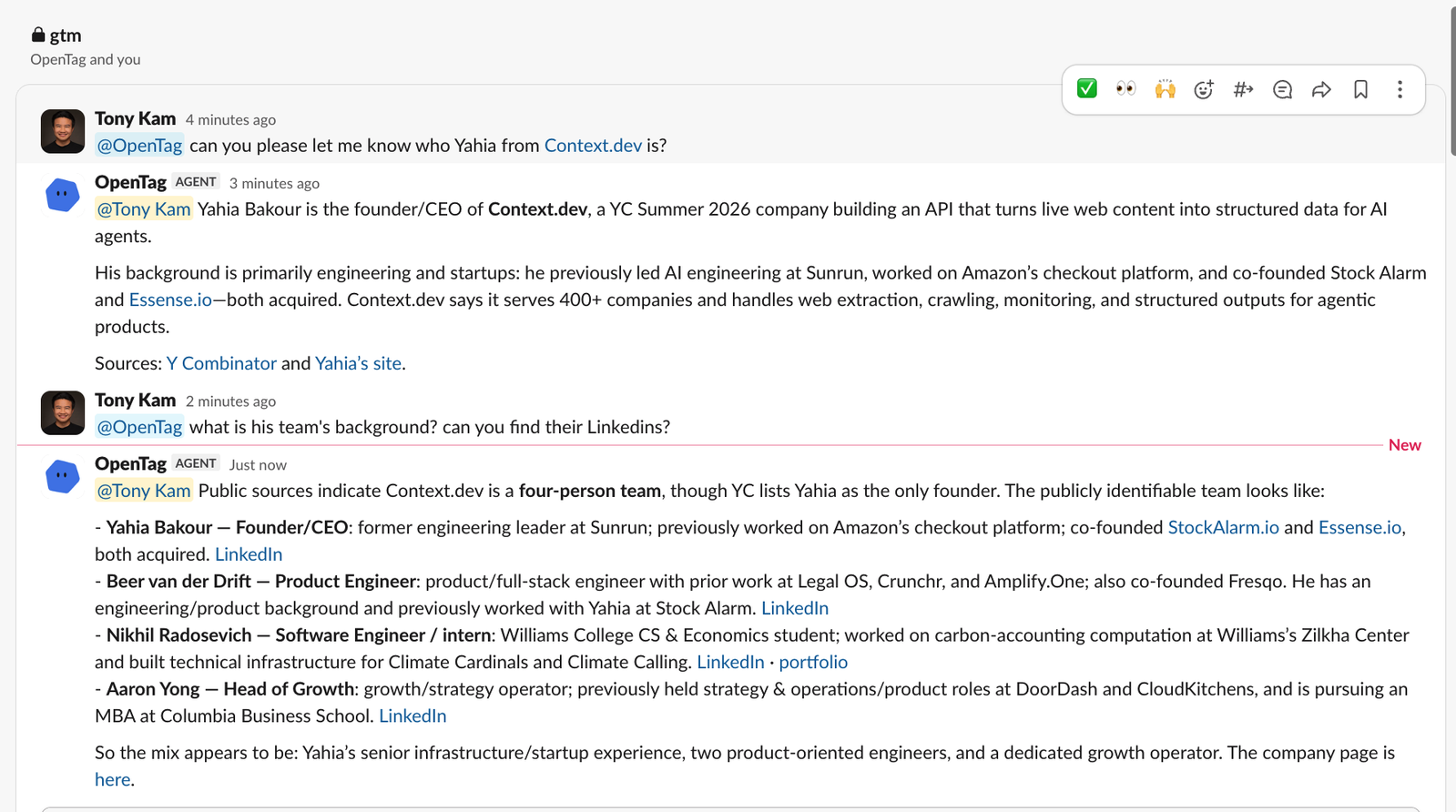The image size is (1456, 812).
Task: React with the green checkmark emoji
Action: pos(1086,89)
